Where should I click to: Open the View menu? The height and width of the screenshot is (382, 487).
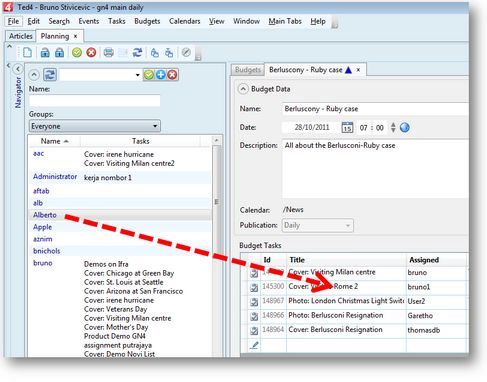click(x=216, y=21)
